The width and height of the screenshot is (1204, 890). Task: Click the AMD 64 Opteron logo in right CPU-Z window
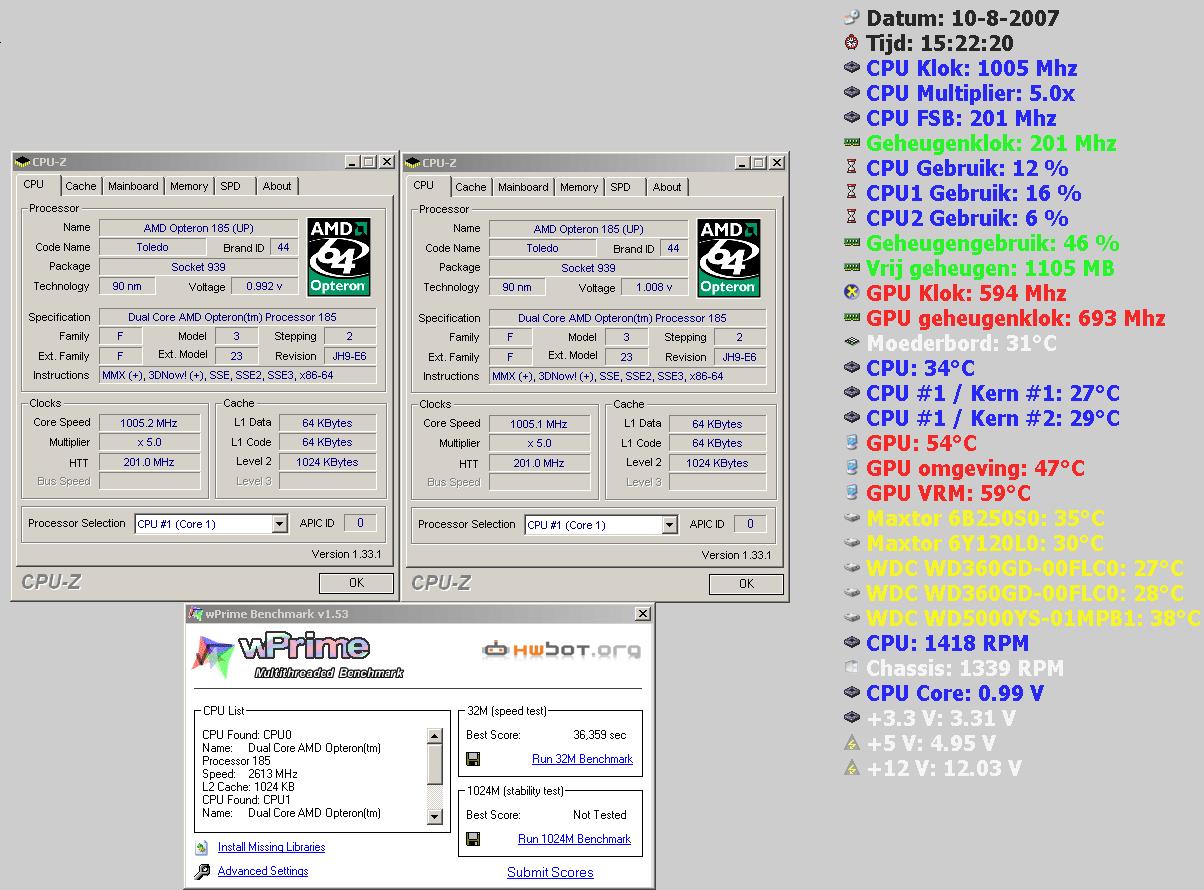pyautogui.click(x=730, y=257)
